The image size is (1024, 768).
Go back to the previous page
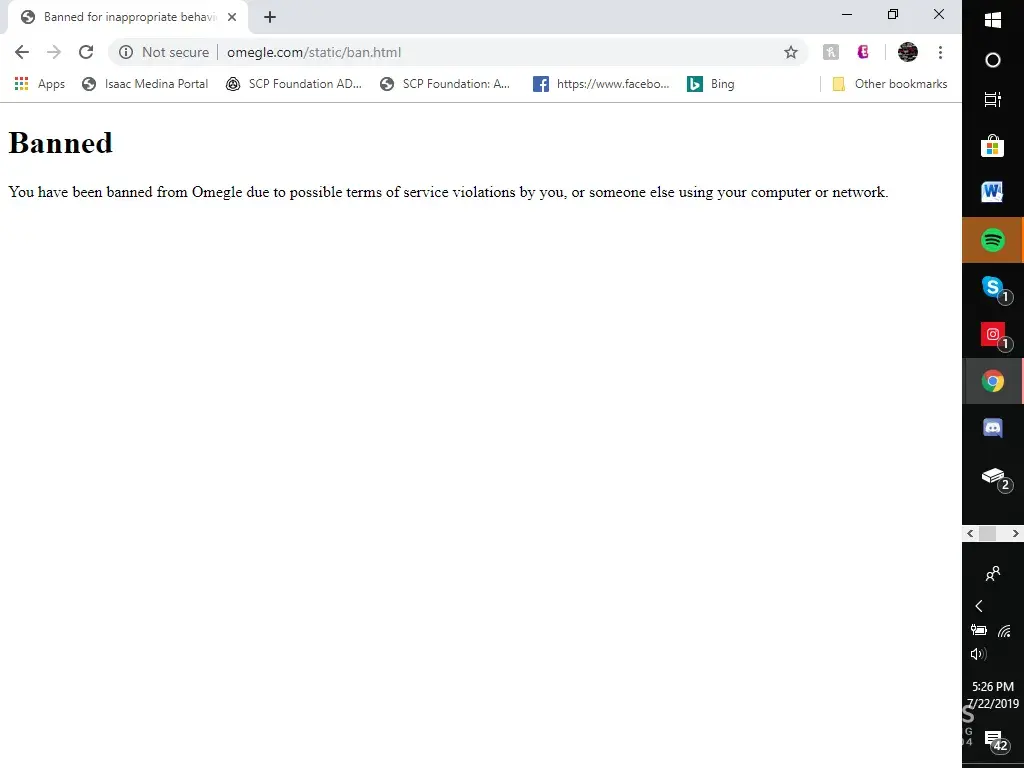click(22, 52)
